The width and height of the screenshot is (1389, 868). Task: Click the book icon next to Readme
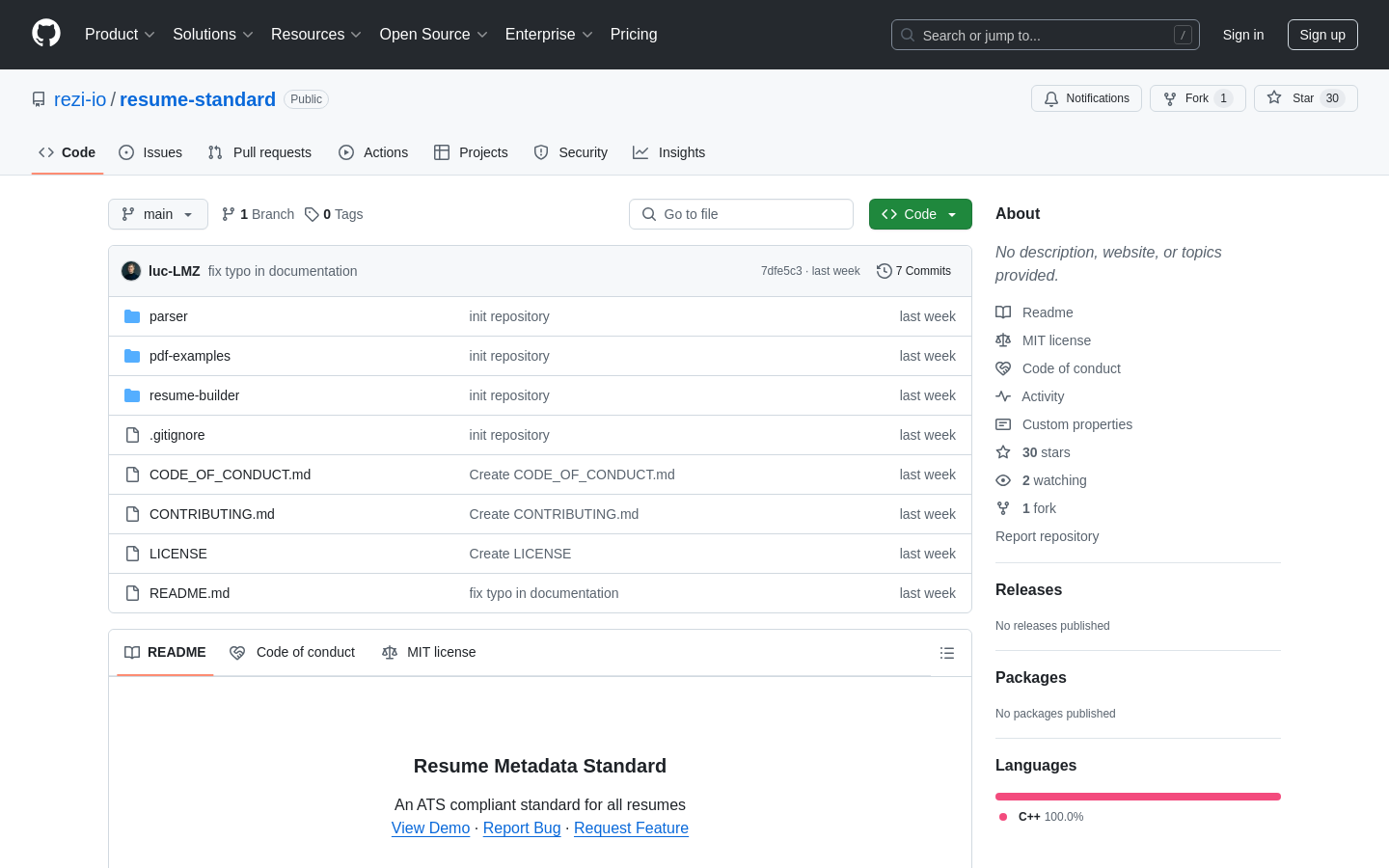click(x=1003, y=312)
